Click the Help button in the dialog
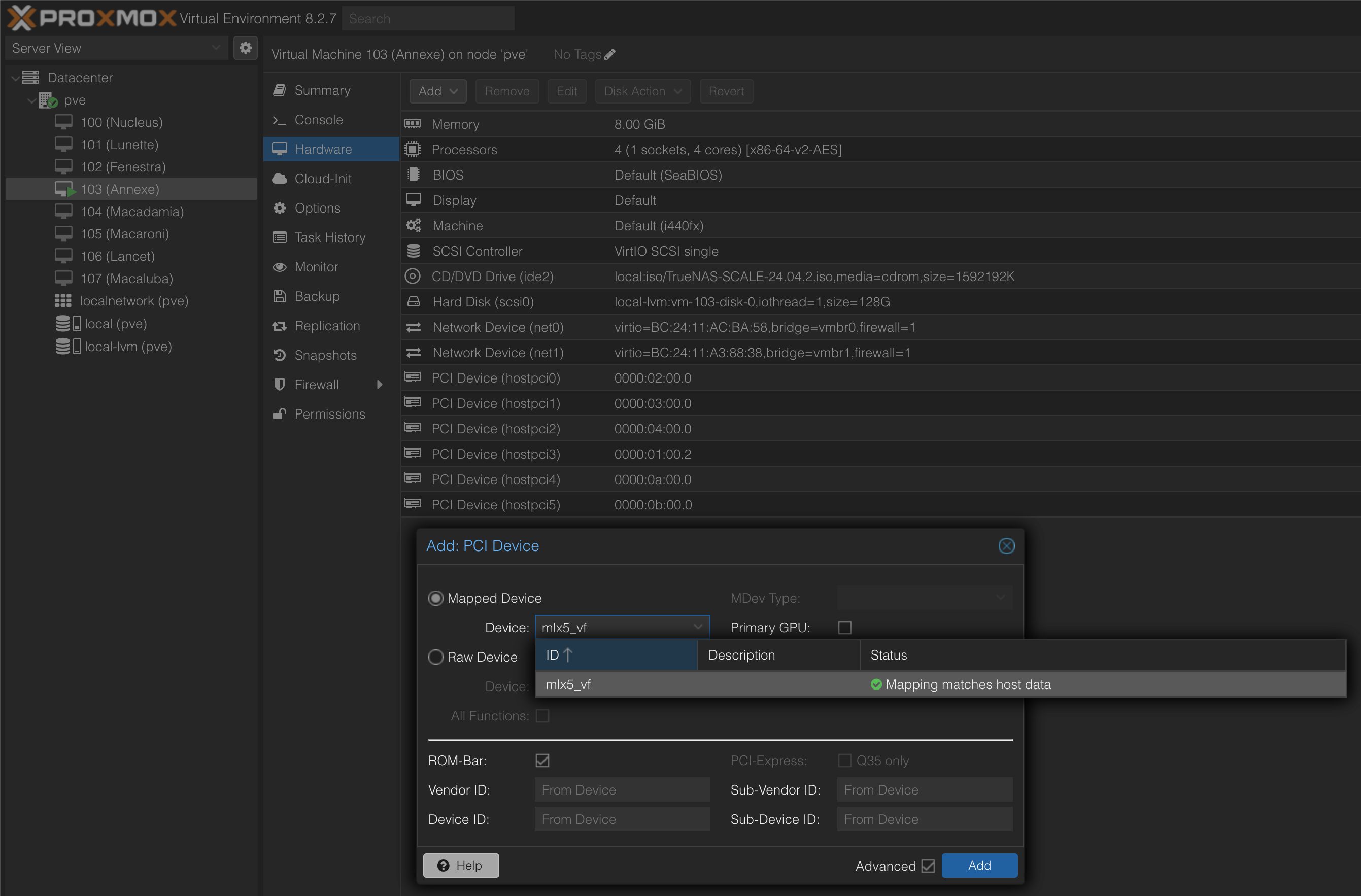 (x=460, y=865)
